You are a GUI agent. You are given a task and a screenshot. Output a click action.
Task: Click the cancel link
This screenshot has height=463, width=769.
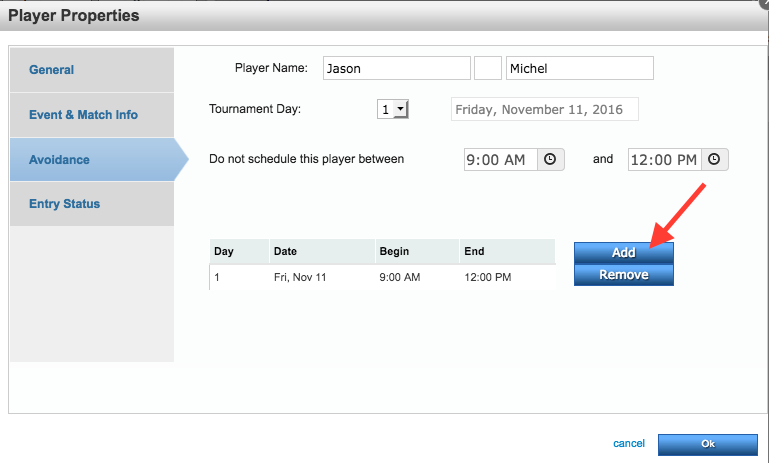pos(629,443)
